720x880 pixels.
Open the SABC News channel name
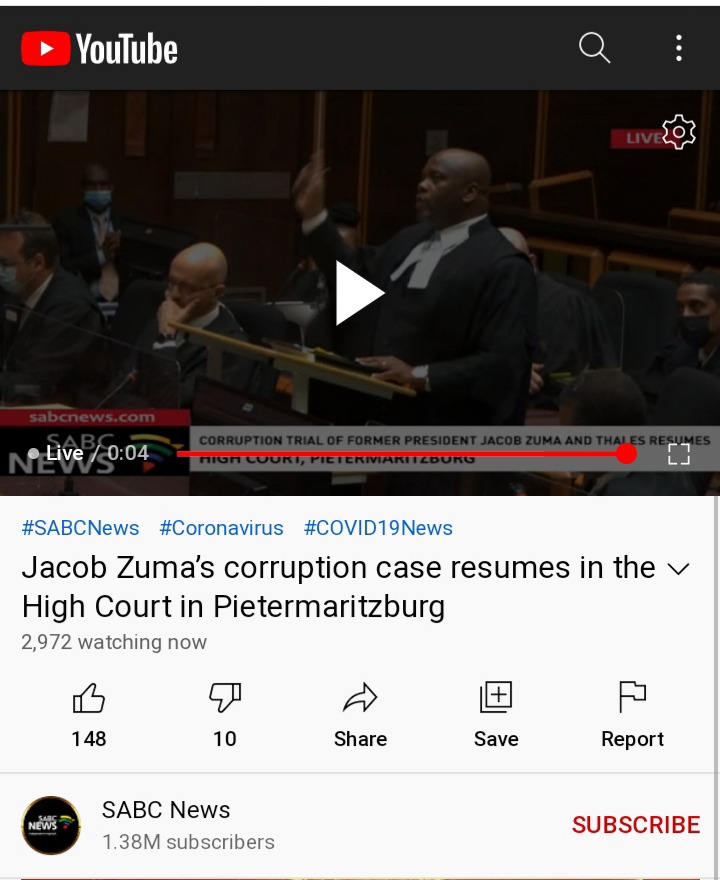166,810
